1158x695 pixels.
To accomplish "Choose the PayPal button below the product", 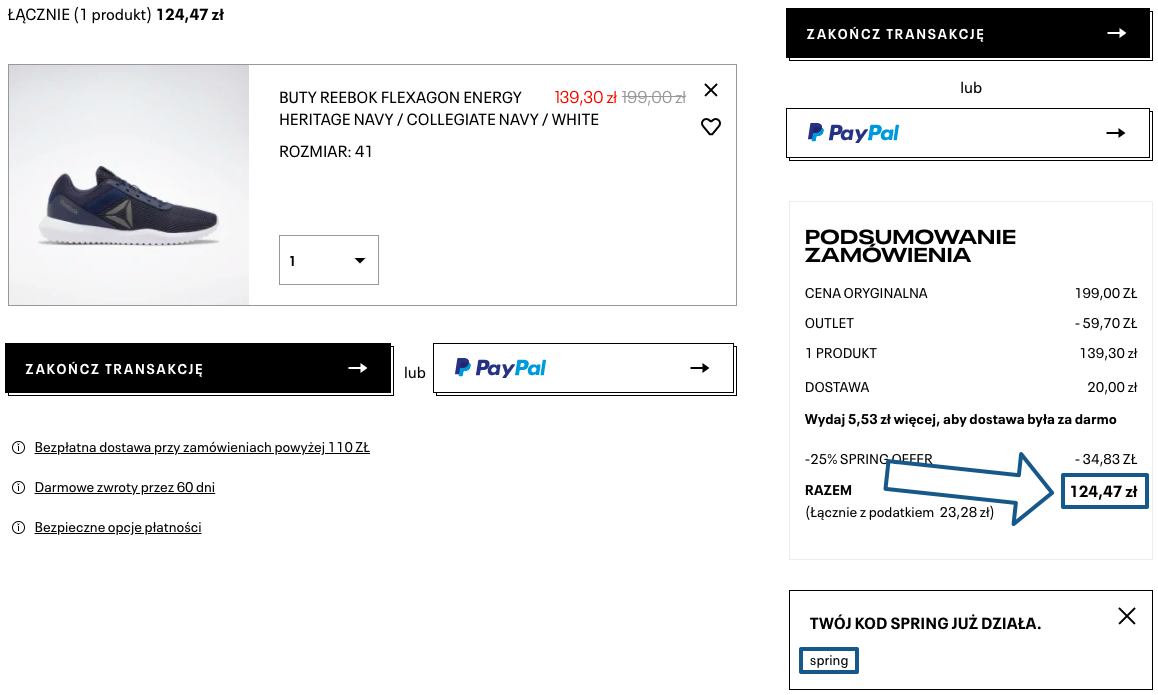I will (584, 369).
